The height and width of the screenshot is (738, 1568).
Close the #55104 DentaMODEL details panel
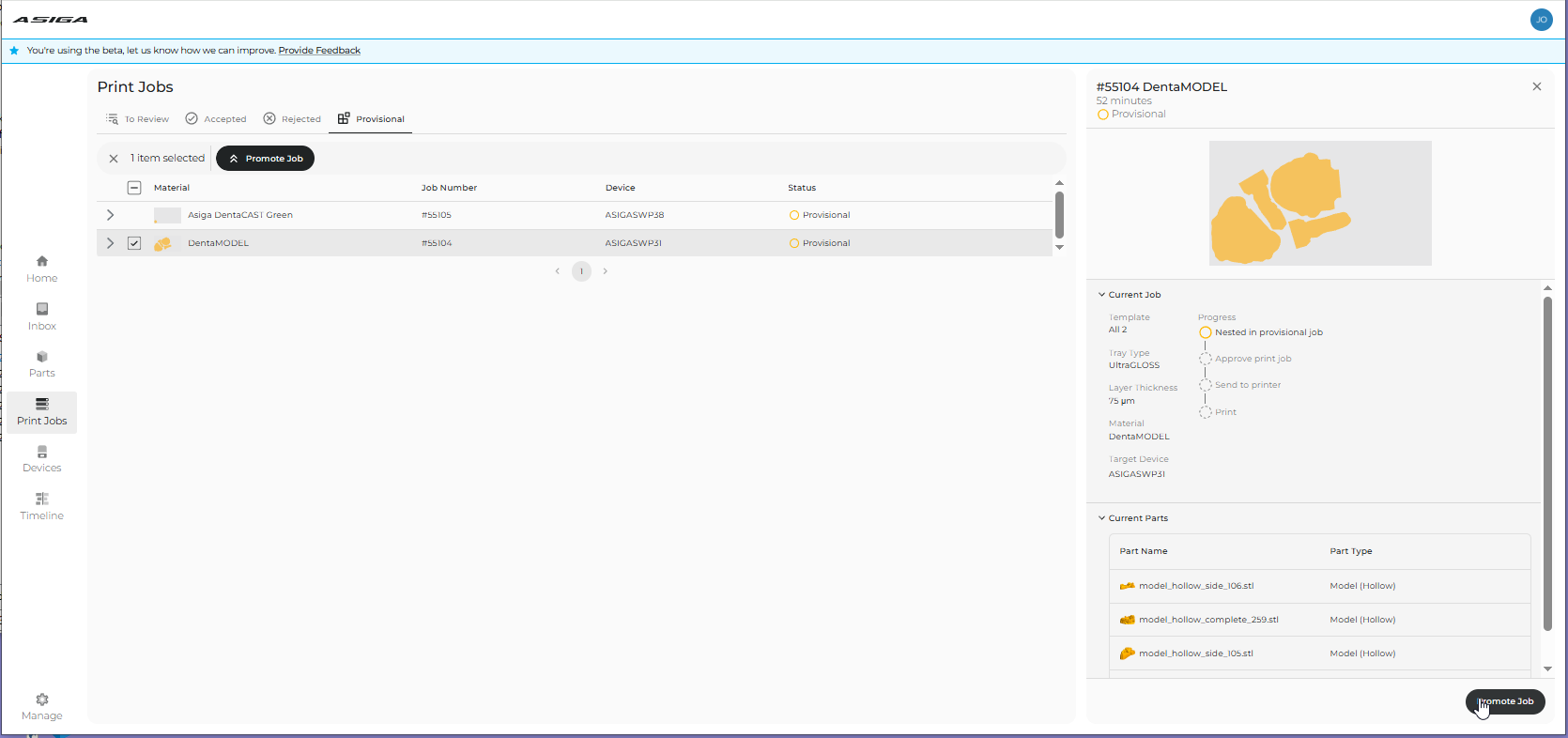point(1537,86)
